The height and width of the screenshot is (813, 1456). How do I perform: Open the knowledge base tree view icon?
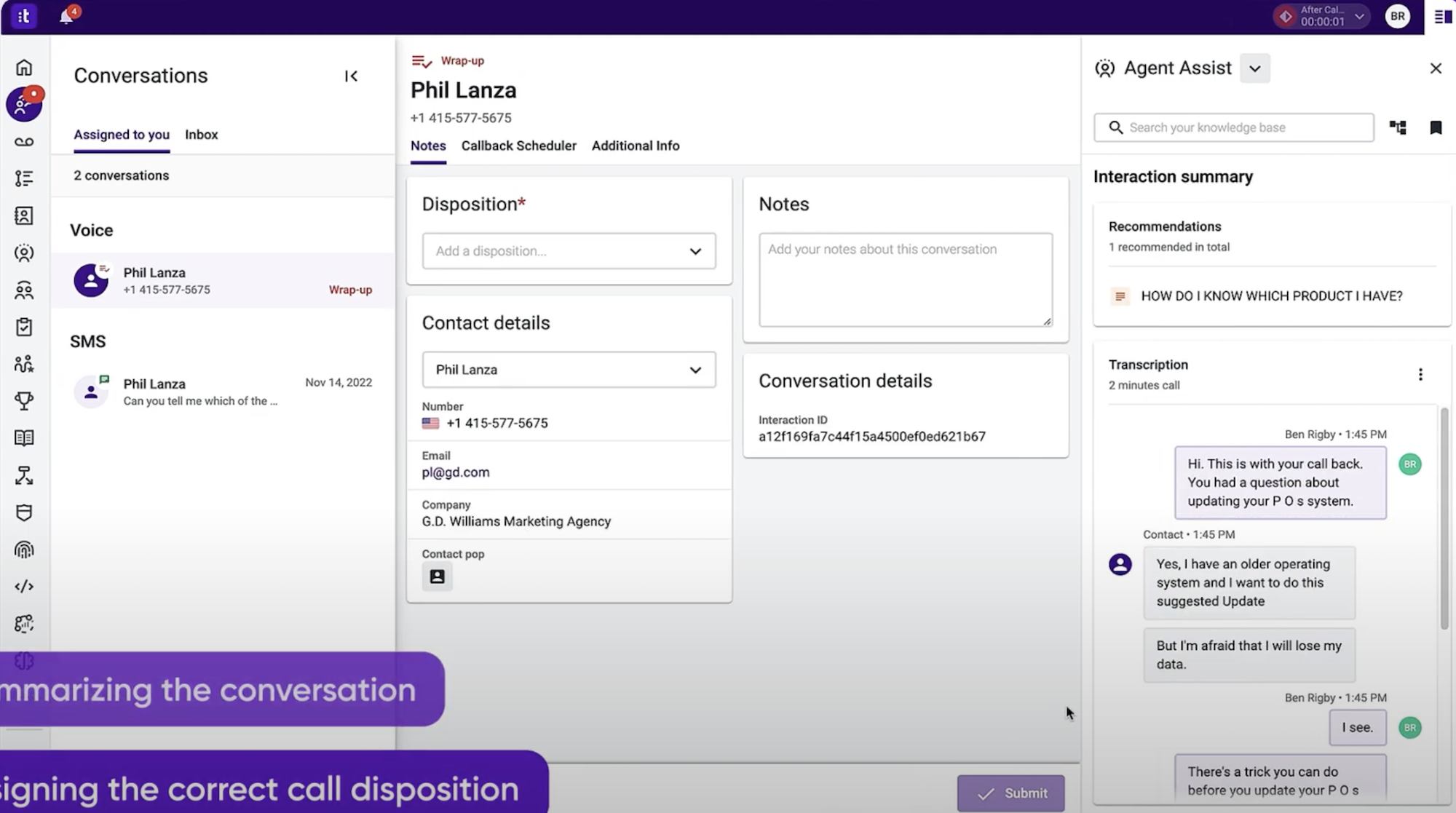coord(1398,127)
